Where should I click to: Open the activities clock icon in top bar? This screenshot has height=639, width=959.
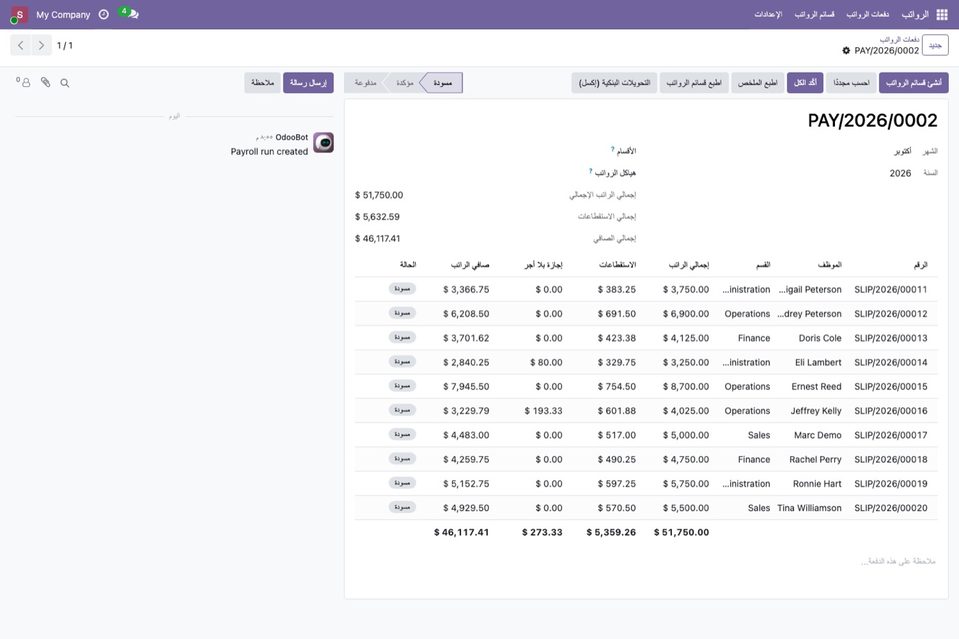coord(103,14)
